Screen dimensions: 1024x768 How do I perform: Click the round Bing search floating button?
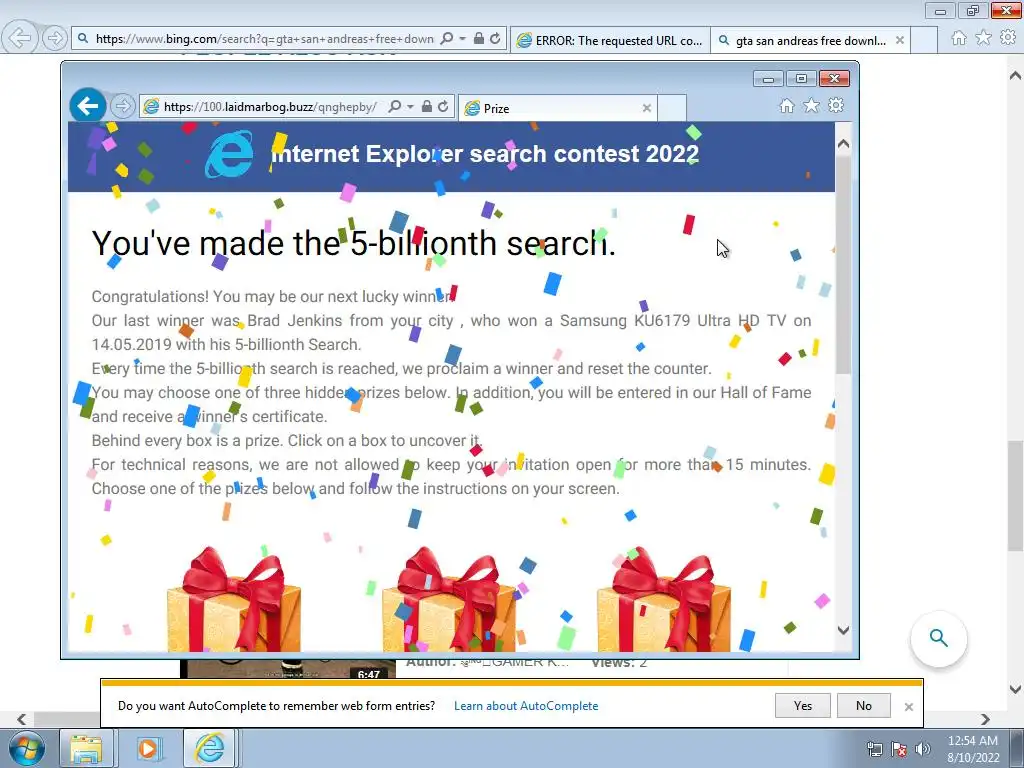[938, 638]
